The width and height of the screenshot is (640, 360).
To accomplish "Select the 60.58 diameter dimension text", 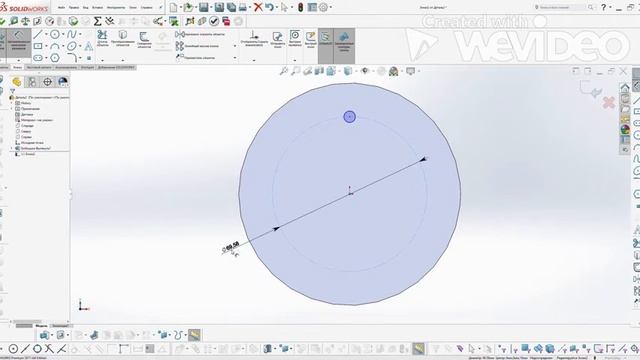I will (x=232, y=246).
